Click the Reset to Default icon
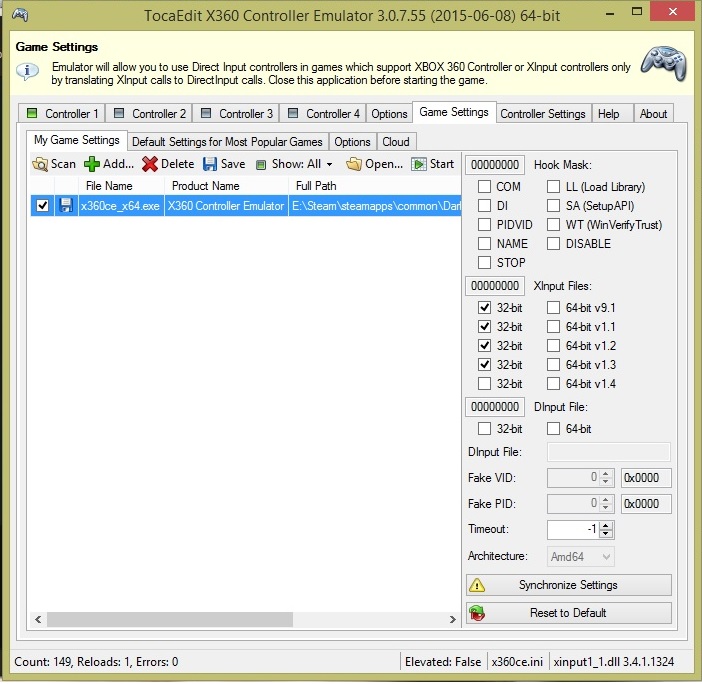The width and height of the screenshot is (702, 684). coord(477,613)
